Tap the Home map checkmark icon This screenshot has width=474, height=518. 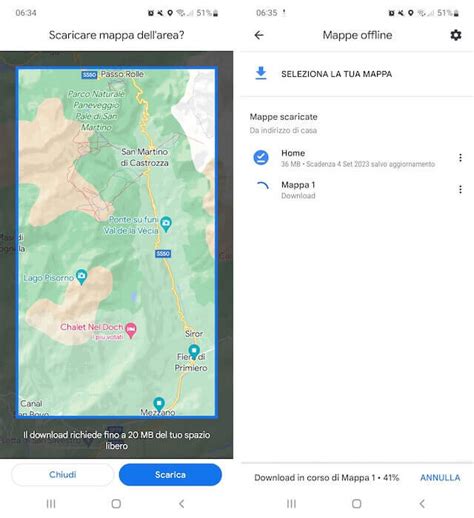(261, 157)
